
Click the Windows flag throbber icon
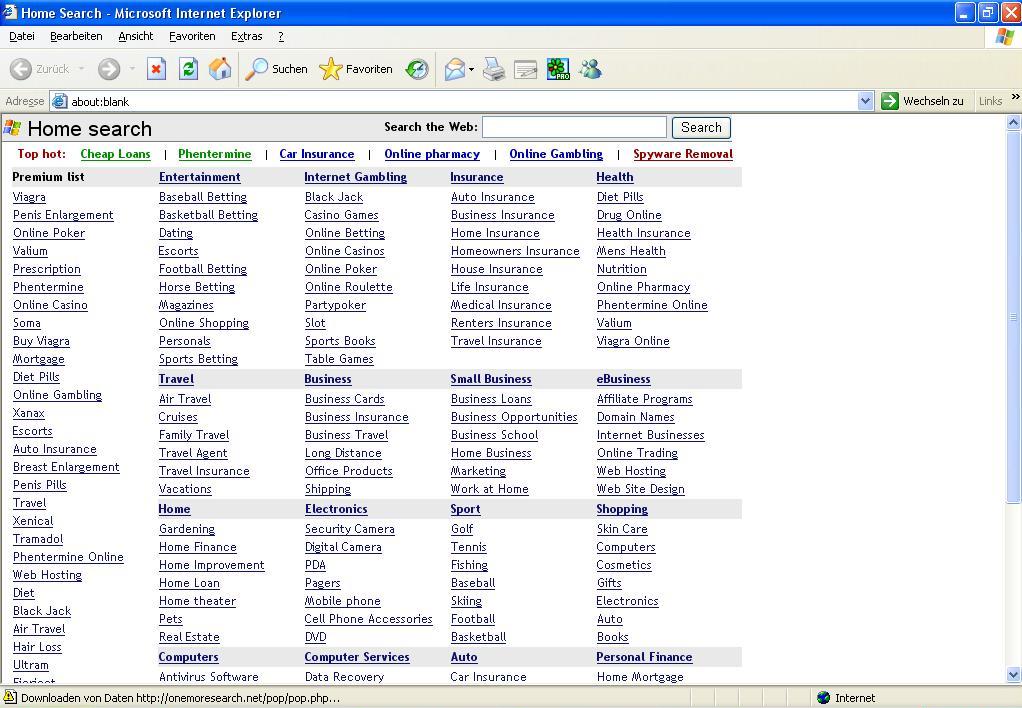point(1004,37)
